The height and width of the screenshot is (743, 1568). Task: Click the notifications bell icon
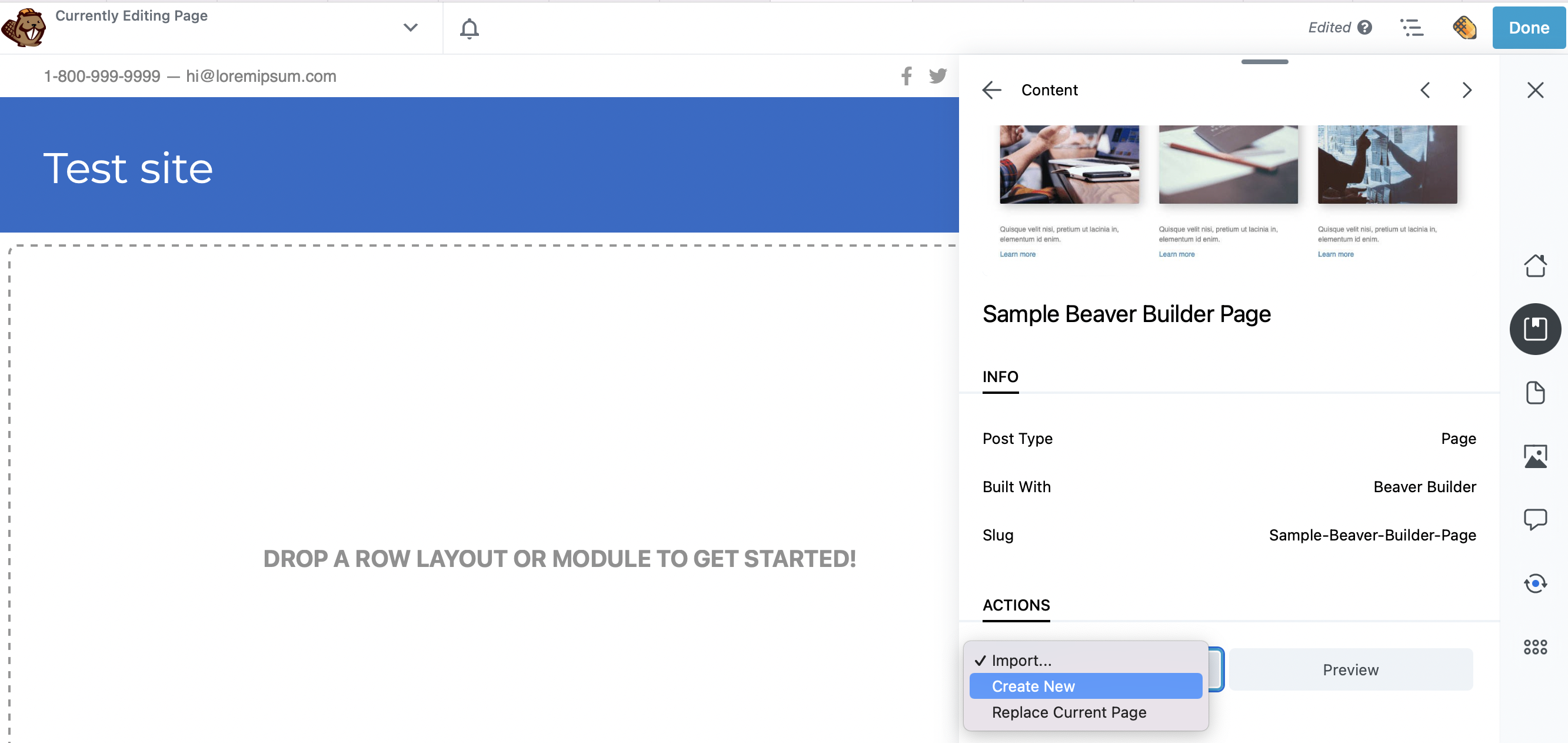(x=469, y=28)
